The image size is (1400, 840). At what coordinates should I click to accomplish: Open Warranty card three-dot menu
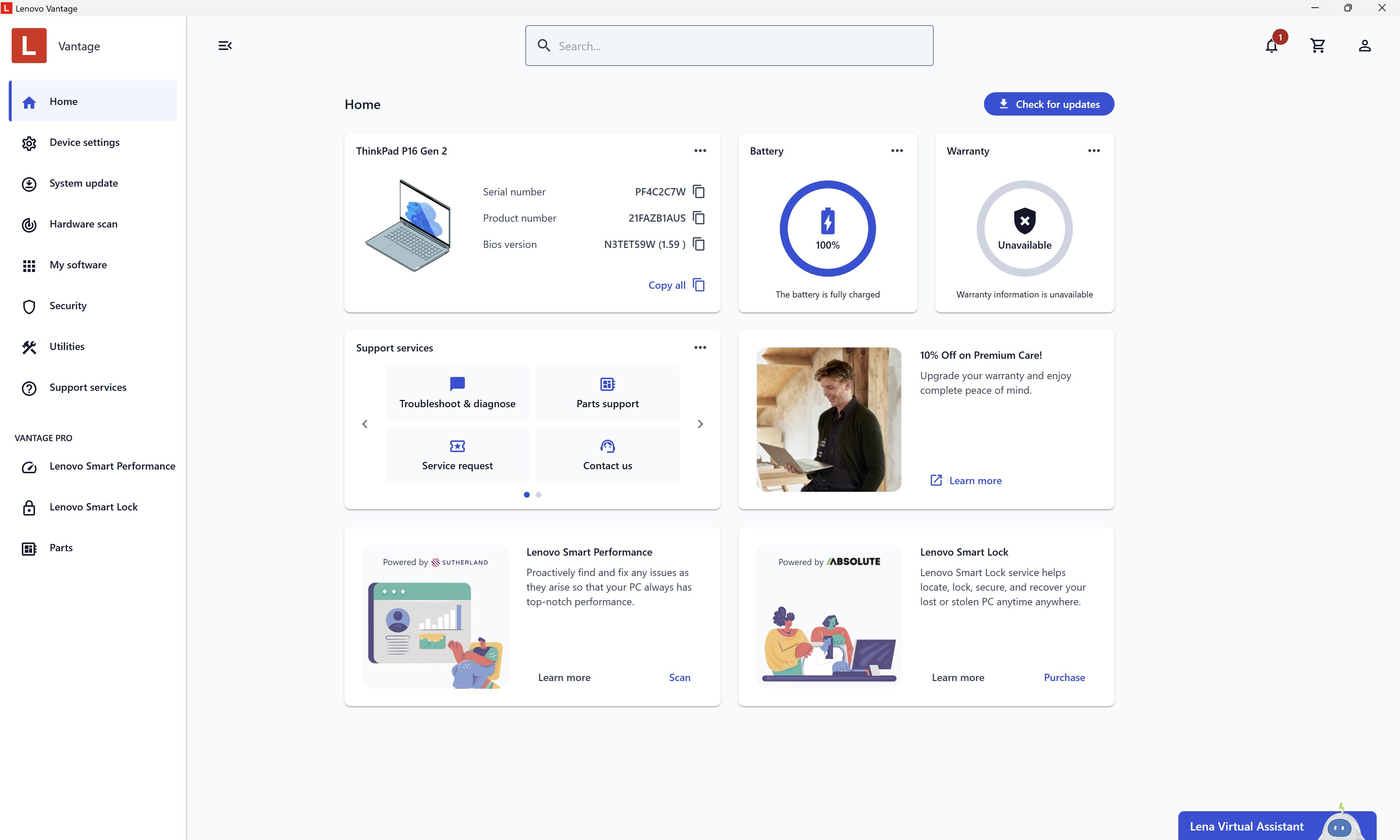pyautogui.click(x=1094, y=151)
